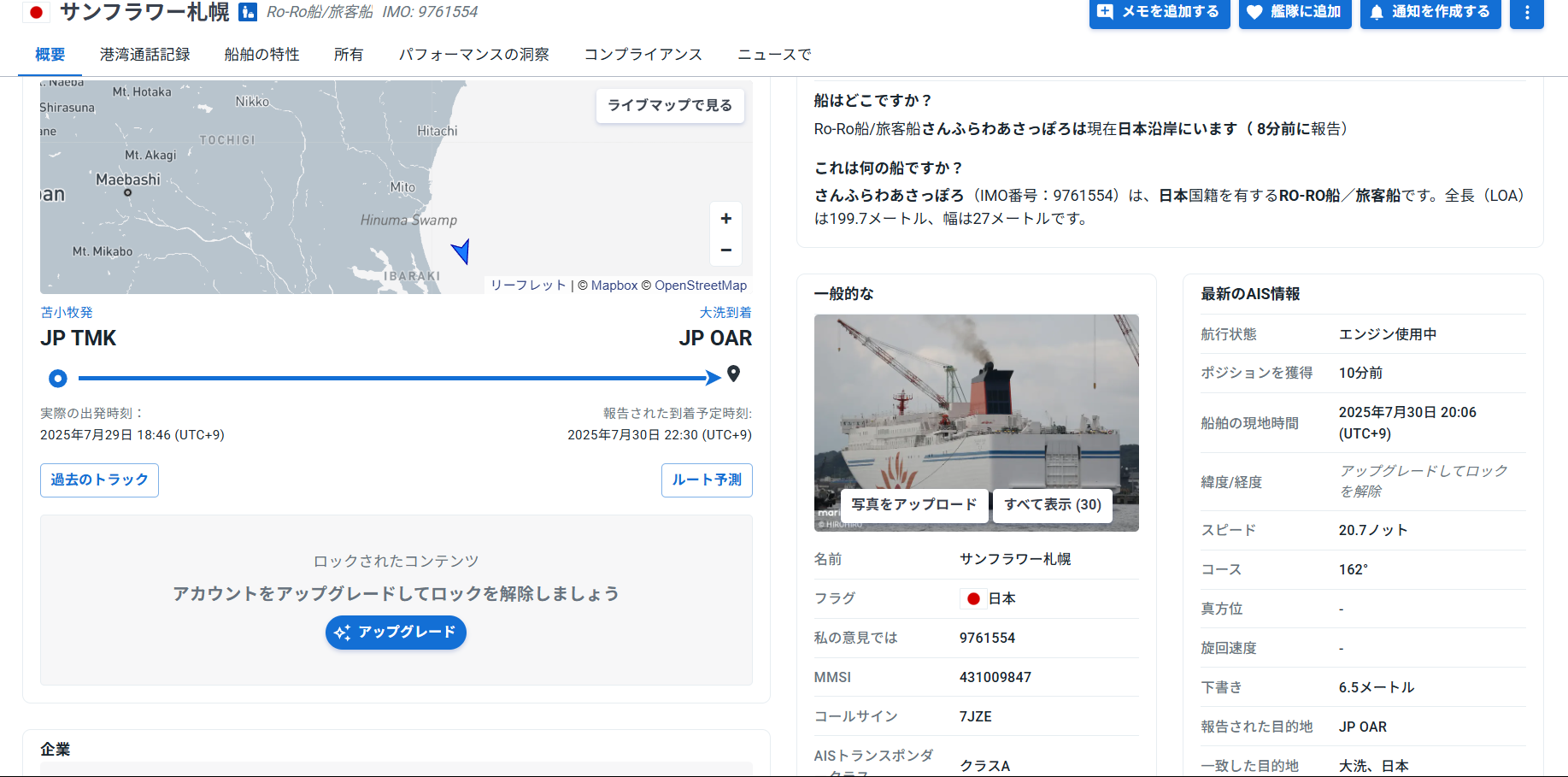The image size is (1568, 777).
Task: Add a memo with メモを追加する button
Action: [x=1160, y=12]
